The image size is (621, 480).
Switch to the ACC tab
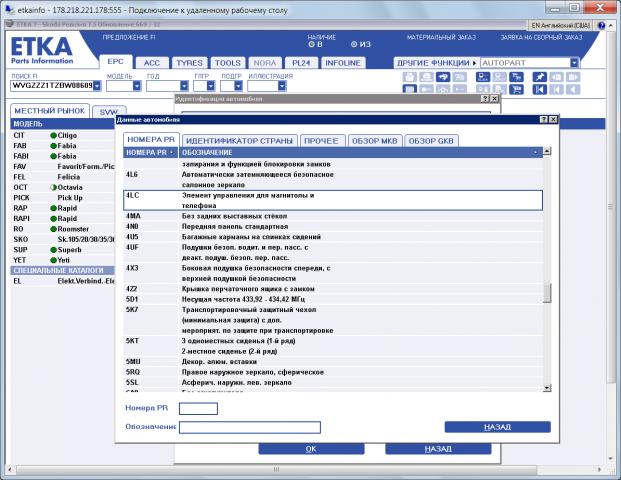pos(152,63)
